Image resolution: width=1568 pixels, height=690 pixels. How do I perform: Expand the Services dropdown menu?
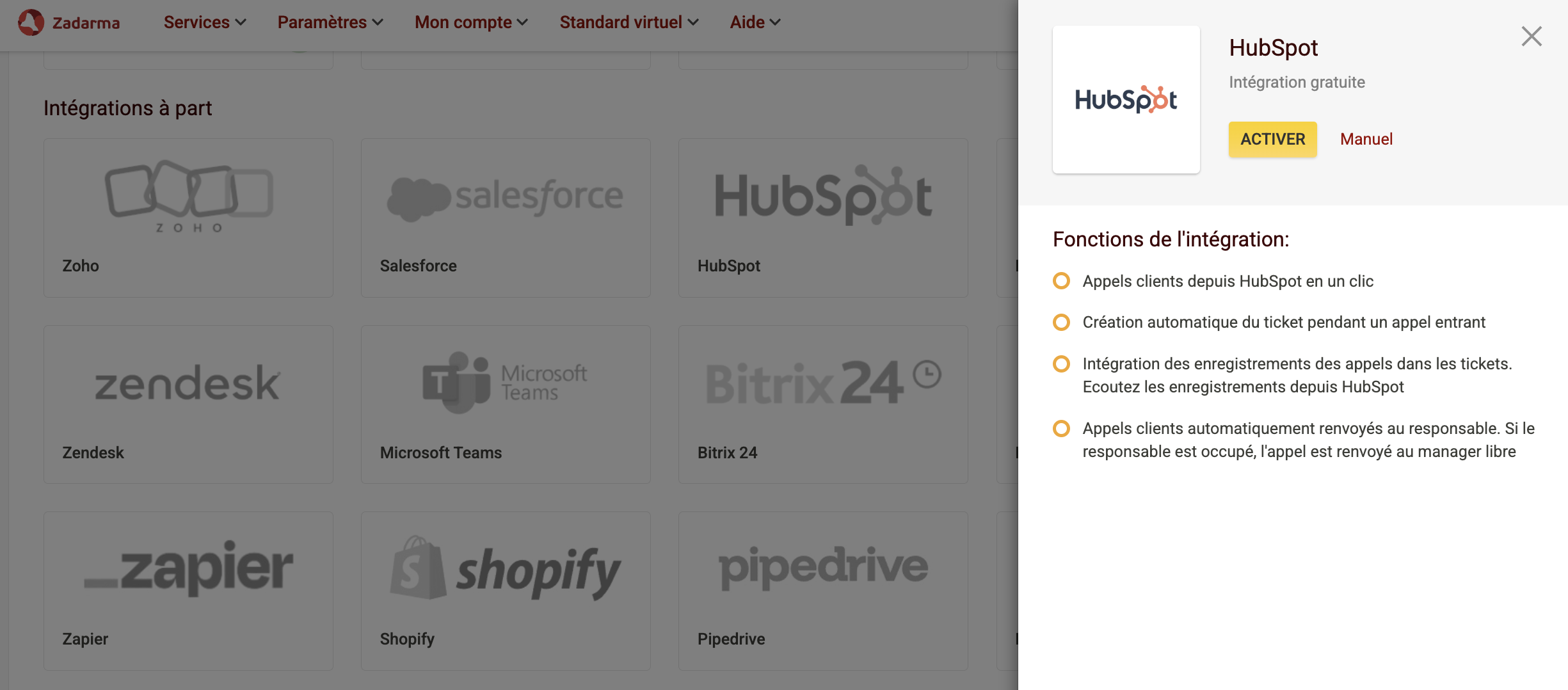click(205, 22)
